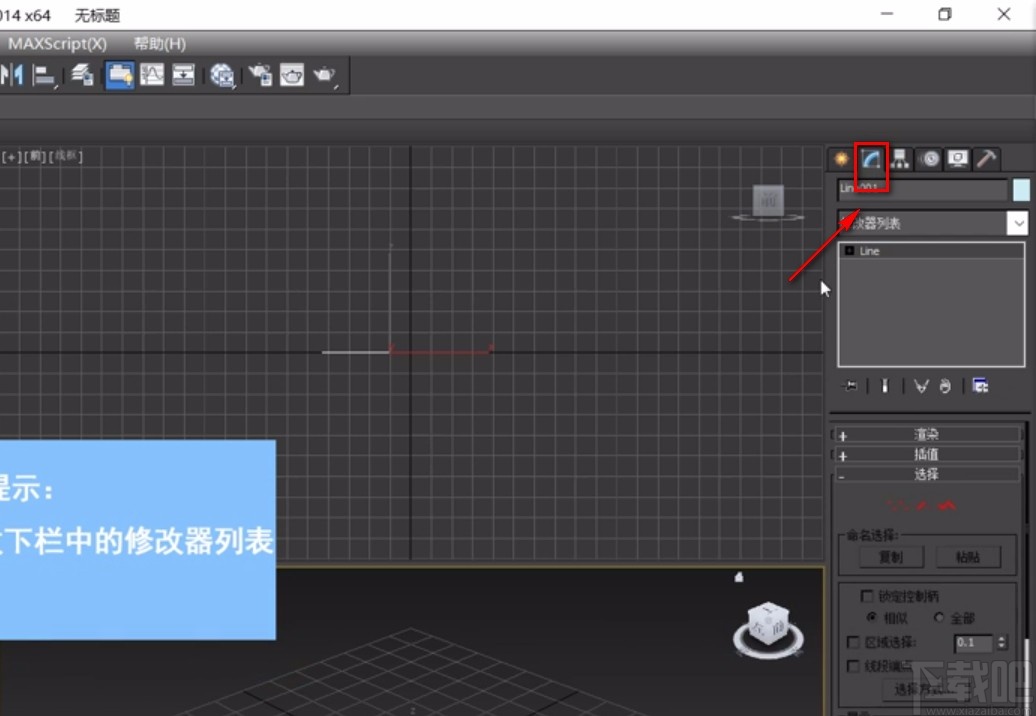Viewport: 1036px width, 716px height.
Task: Open the Display command panel
Action: point(956,158)
